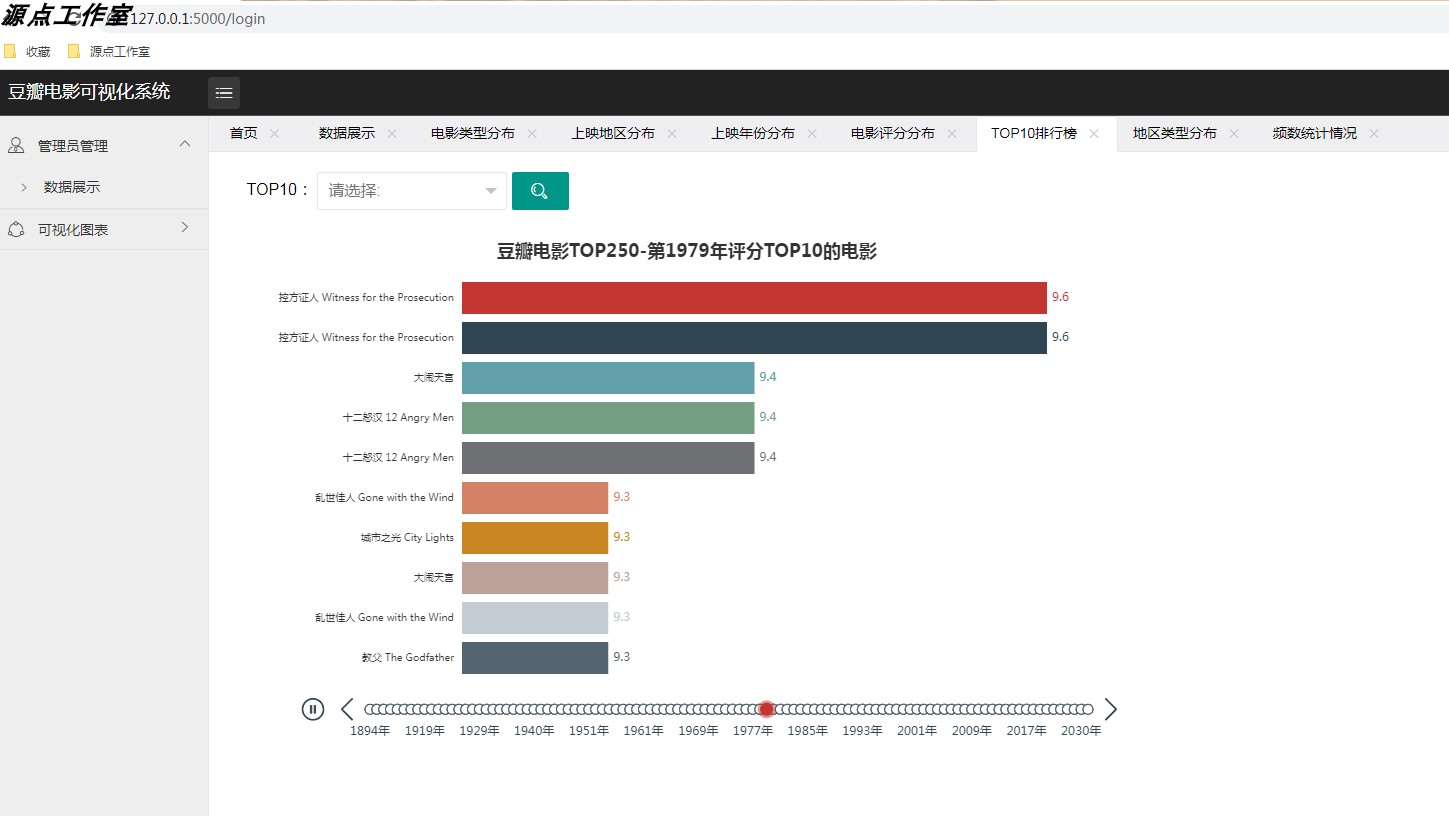Jump to 1951年 on the timeline

pyautogui.click(x=589, y=731)
